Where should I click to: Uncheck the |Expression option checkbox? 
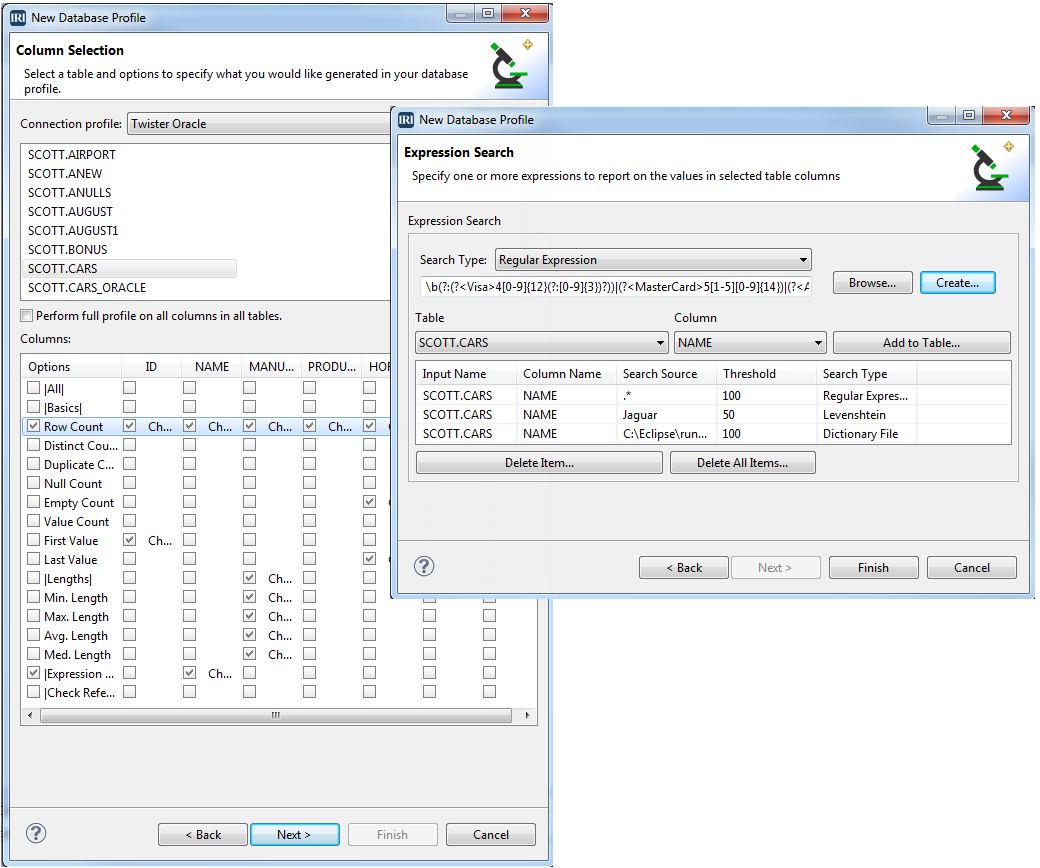33,672
